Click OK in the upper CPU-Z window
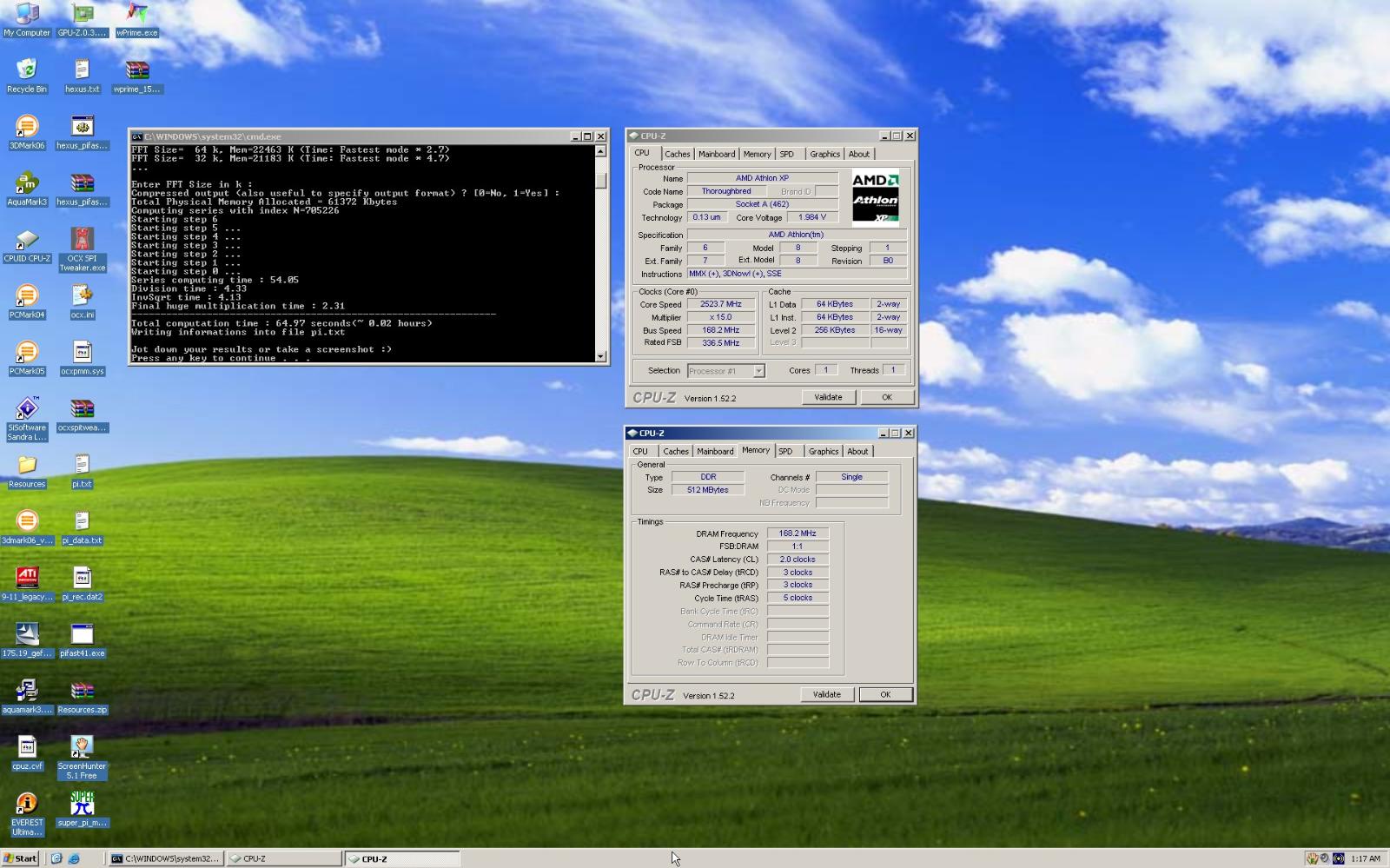The width and height of the screenshot is (1390, 868). [x=886, y=397]
